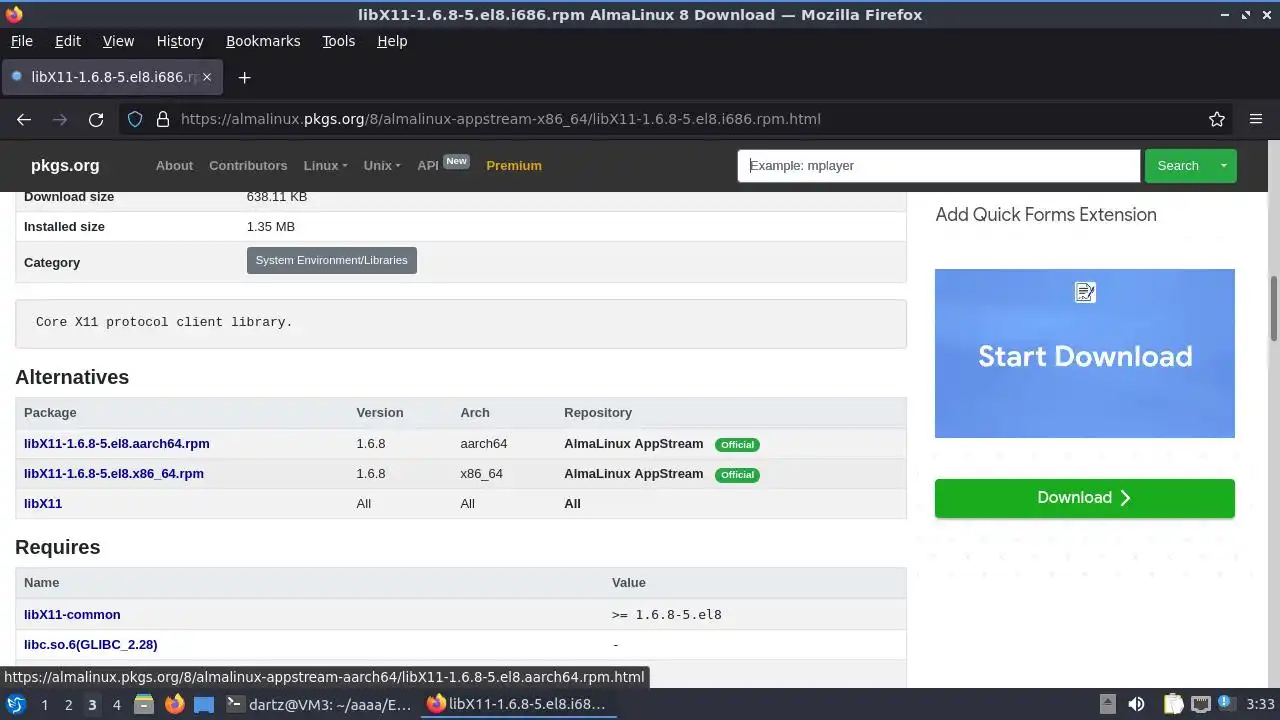Open libX11-1.6.8-5.el8.aarch64.rpm alternative link
Viewport: 1280px width, 720px height.
(x=117, y=444)
